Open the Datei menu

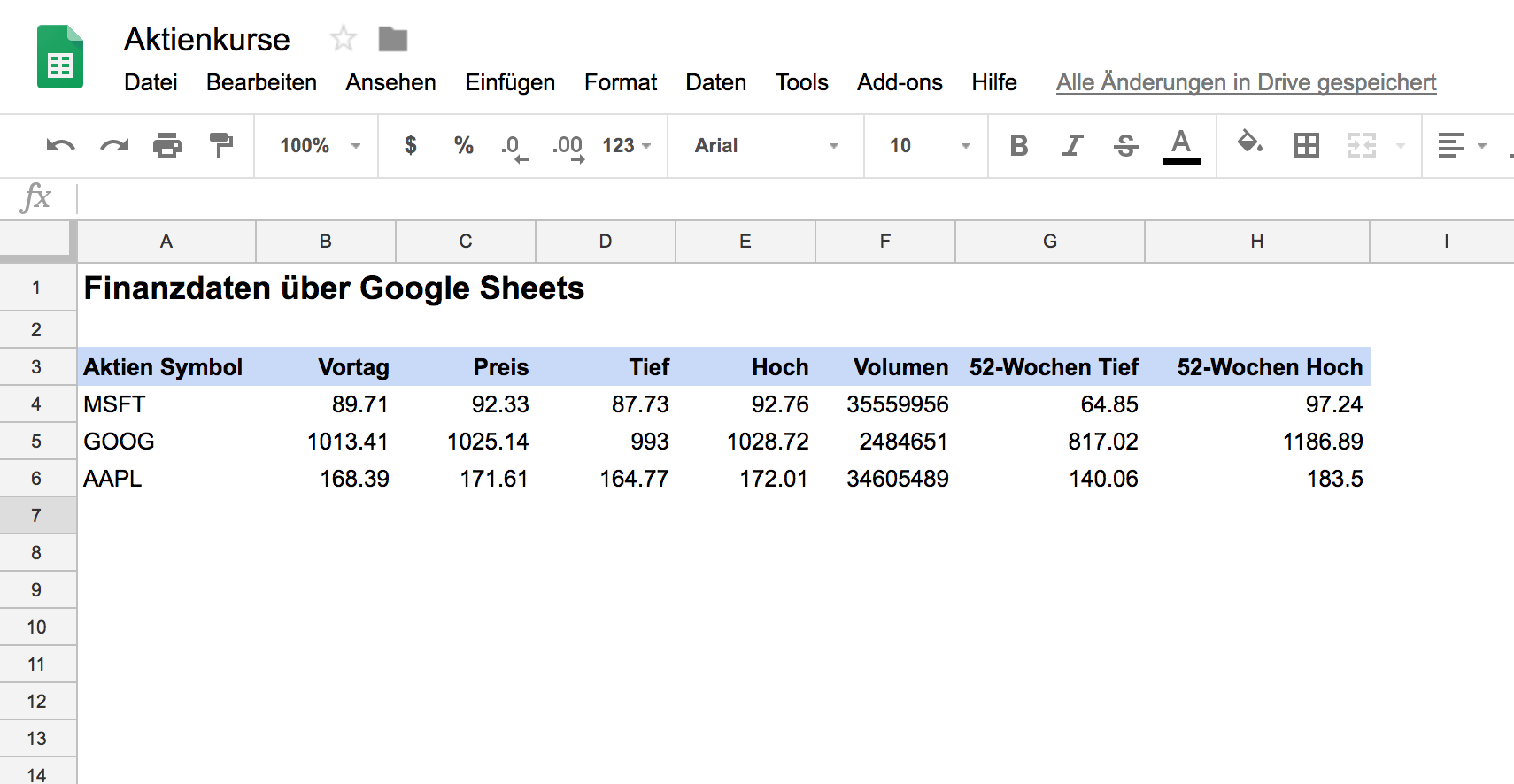[151, 82]
